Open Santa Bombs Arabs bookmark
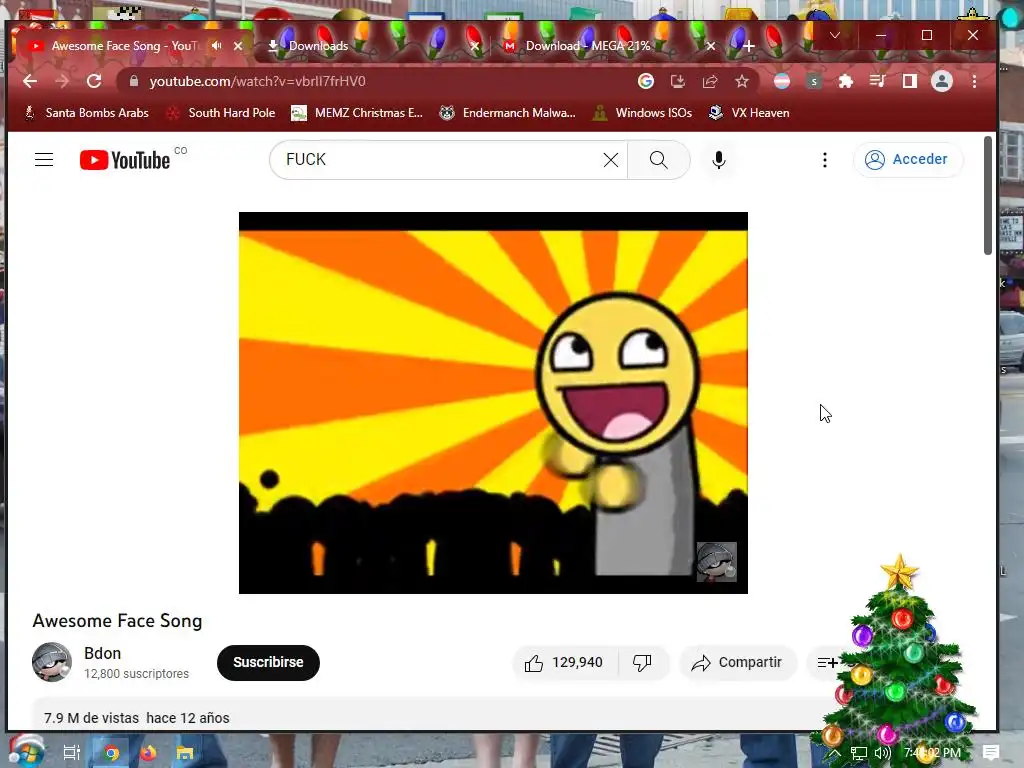The image size is (1024, 768). coord(86,113)
